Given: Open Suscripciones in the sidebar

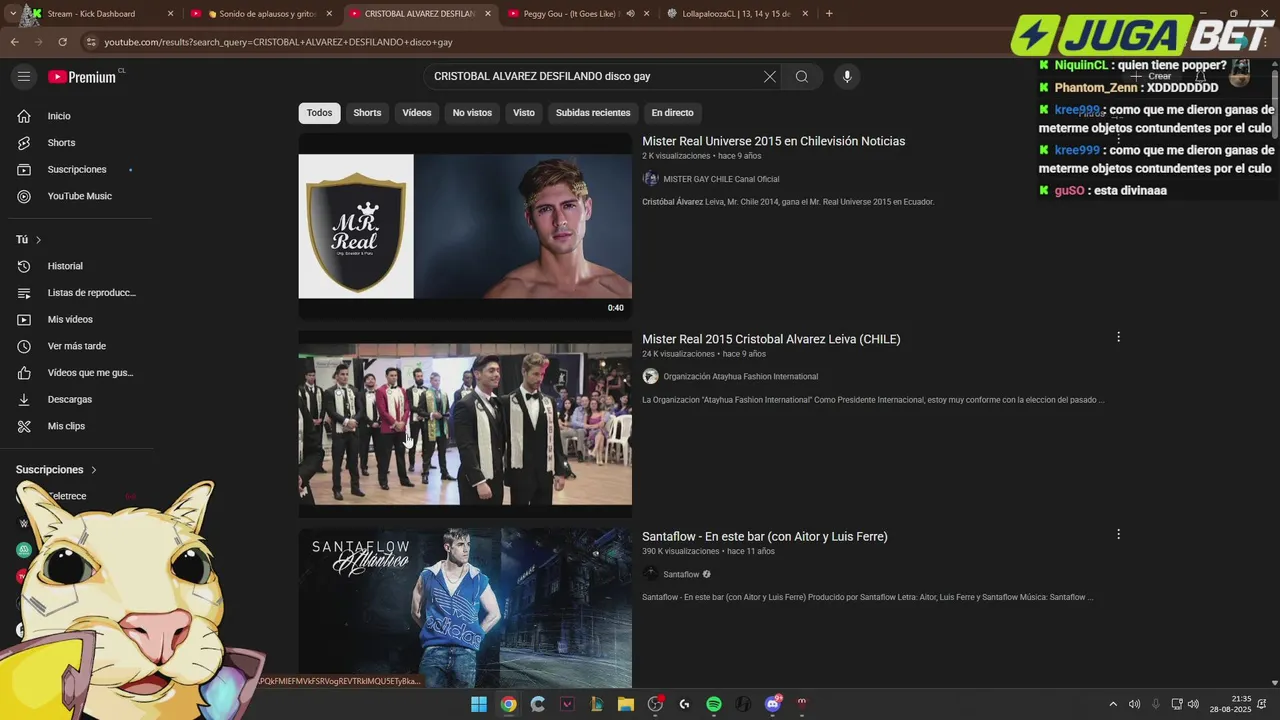Looking at the screenshot, I should 76,170.
